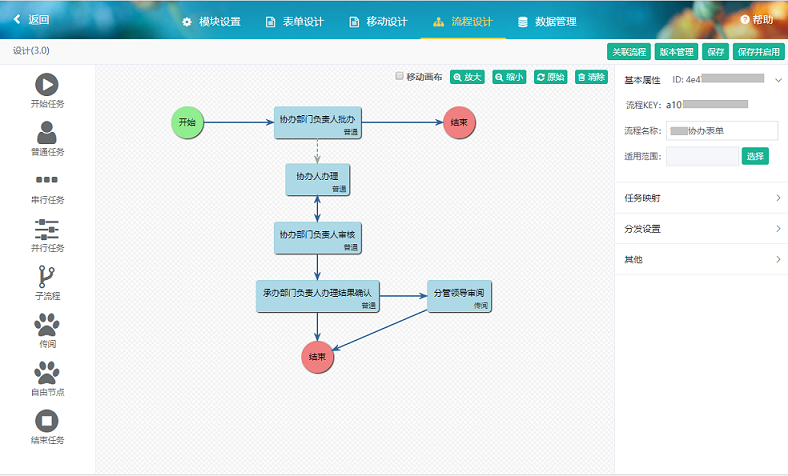Click the 保存并启用 button
Viewport: 788px width, 476px height.
[x=759, y=52]
